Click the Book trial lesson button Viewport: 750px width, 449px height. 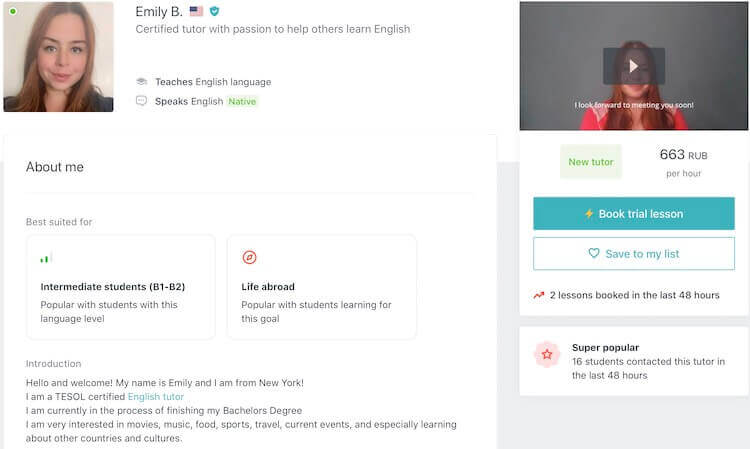coord(634,214)
